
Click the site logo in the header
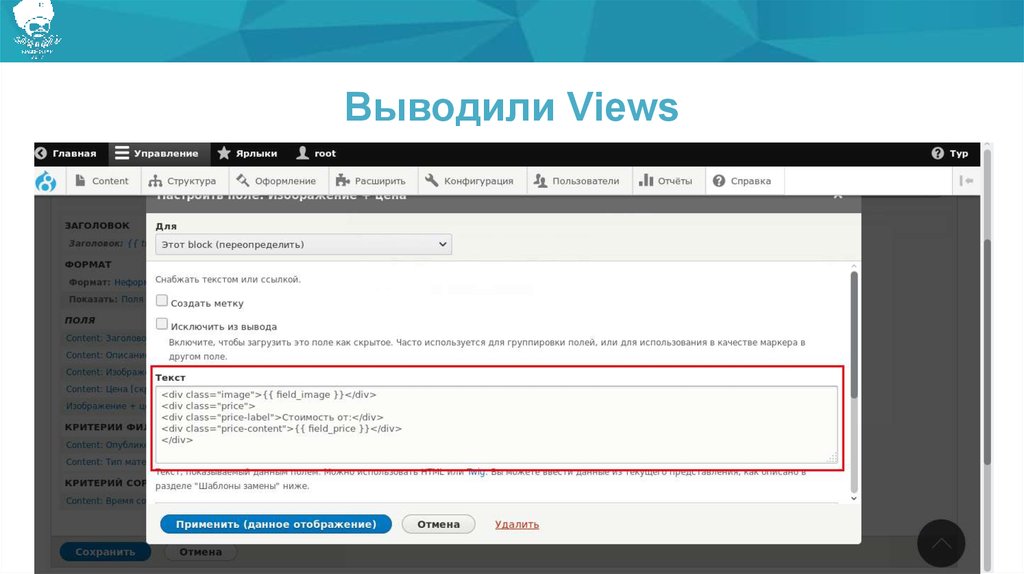37,29
